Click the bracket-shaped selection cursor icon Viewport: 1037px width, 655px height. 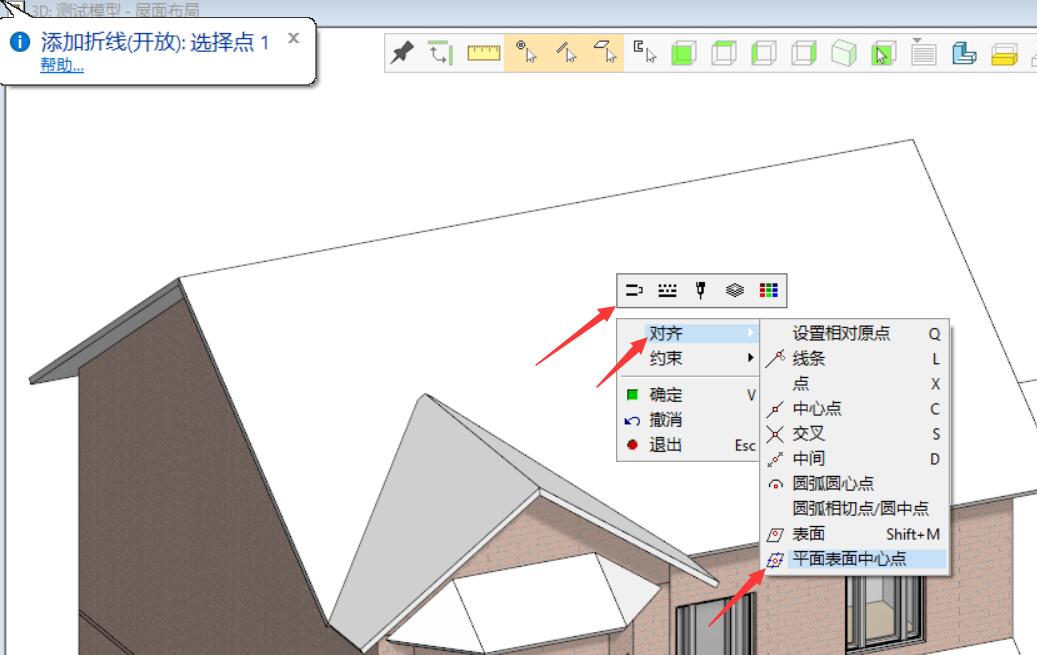click(645, 52)
